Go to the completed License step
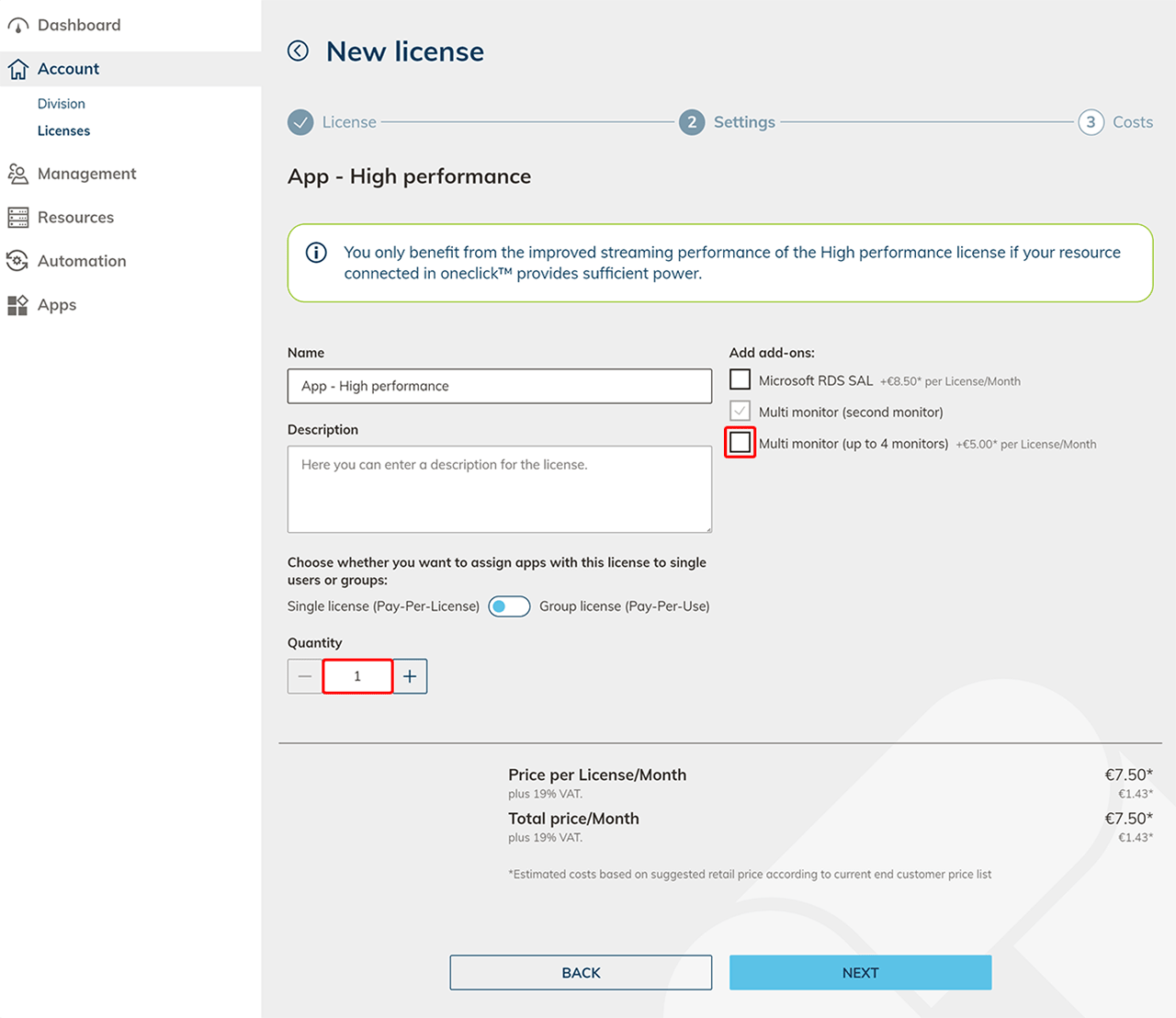This screenshot has width=1176, height=1018. click(300, 122)
